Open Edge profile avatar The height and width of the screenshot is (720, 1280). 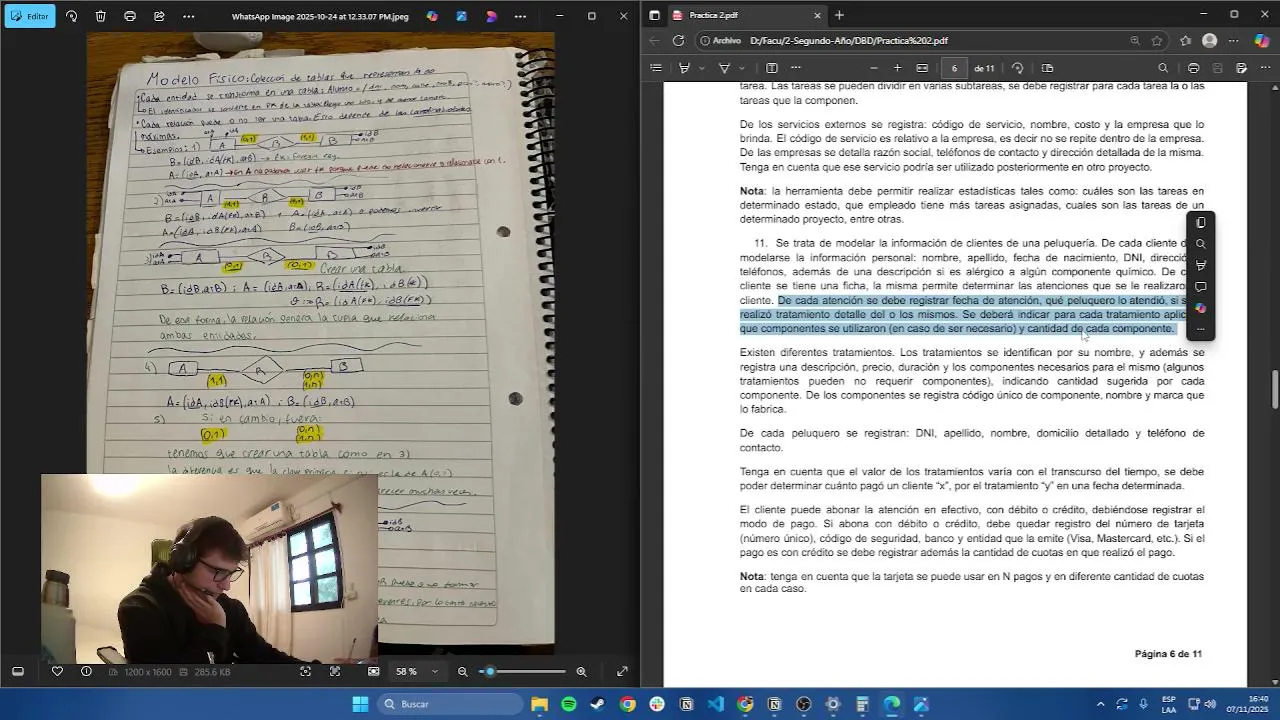tap(1209, 41)
